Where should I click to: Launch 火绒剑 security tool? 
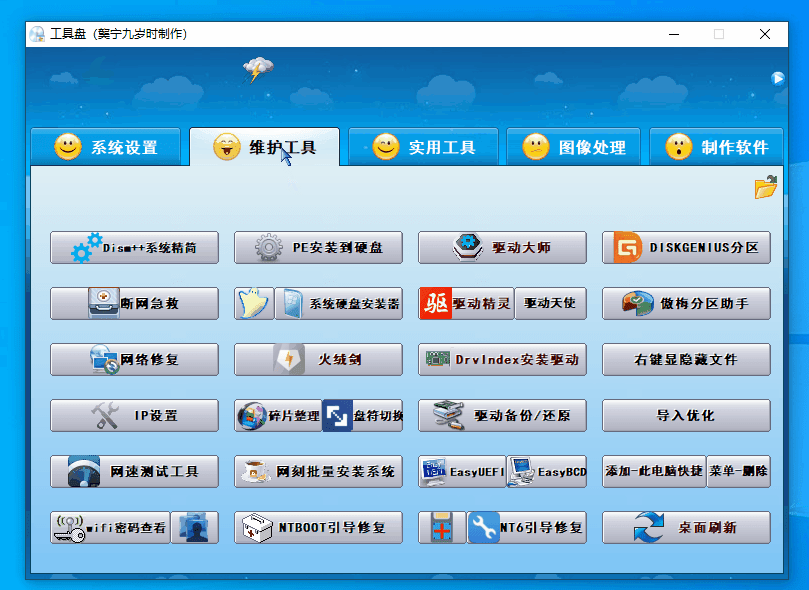pyautogui.click(x=318, y=360)
